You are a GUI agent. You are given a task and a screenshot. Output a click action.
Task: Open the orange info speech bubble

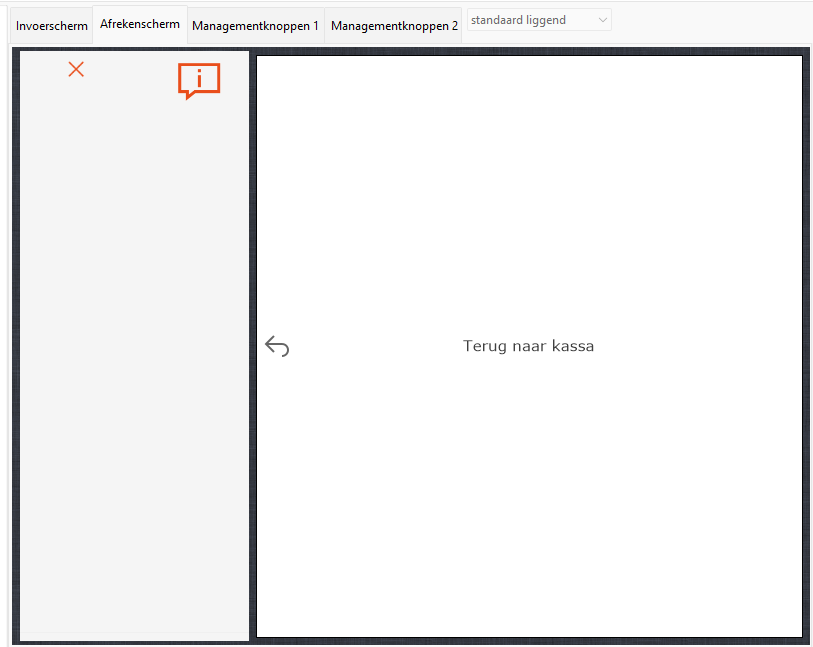(199, 80)
